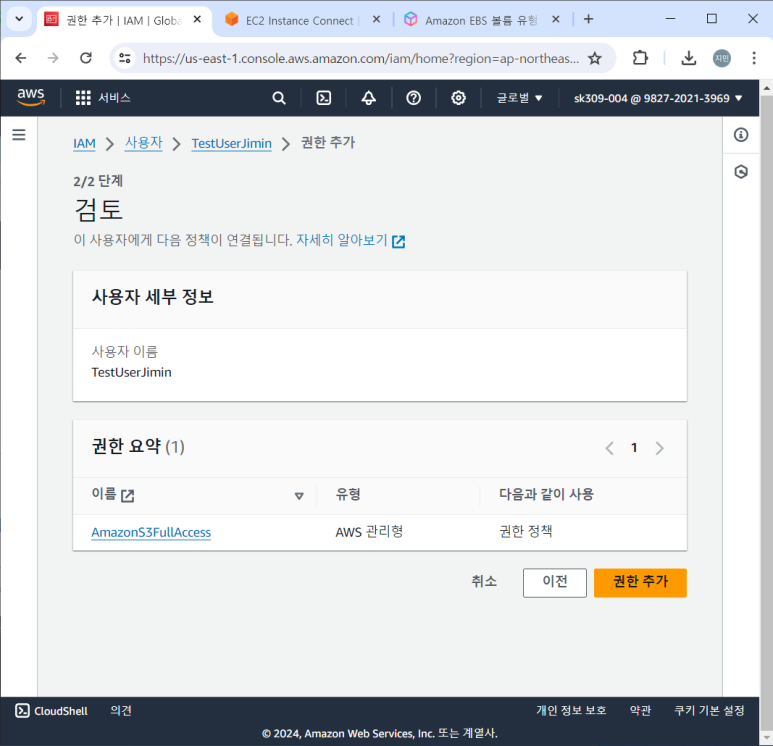Open the 약관 terms link
The width and height of the screenshot is (773, 746).
[x=640, y=710]
